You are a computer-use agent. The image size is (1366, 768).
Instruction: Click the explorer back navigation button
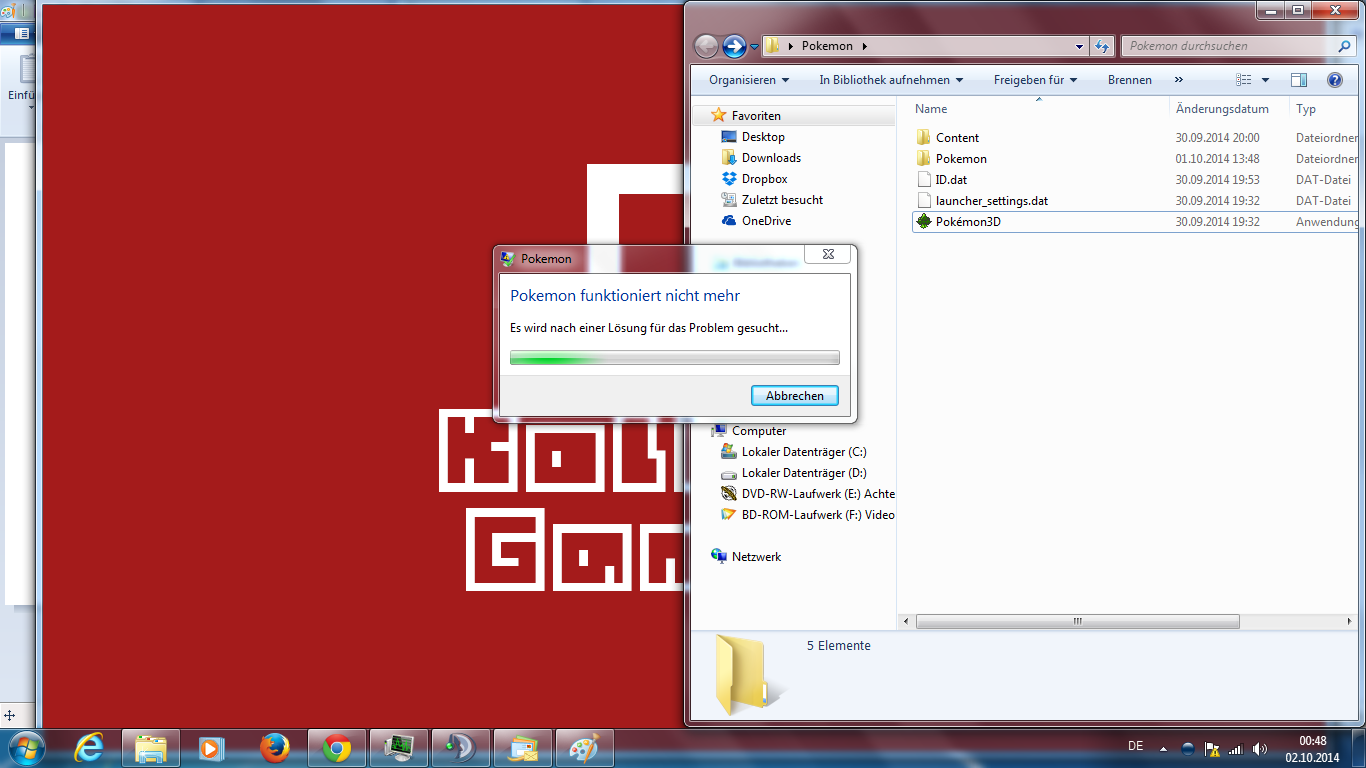706,46
